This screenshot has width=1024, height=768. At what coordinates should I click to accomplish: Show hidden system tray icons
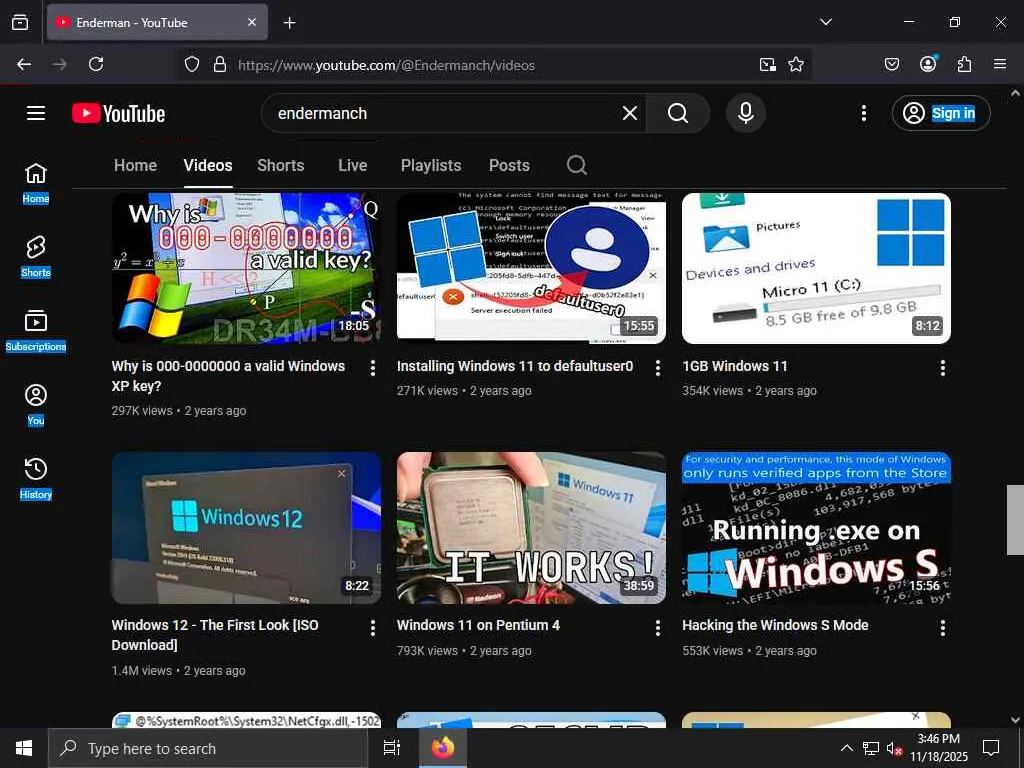[846, 748]
